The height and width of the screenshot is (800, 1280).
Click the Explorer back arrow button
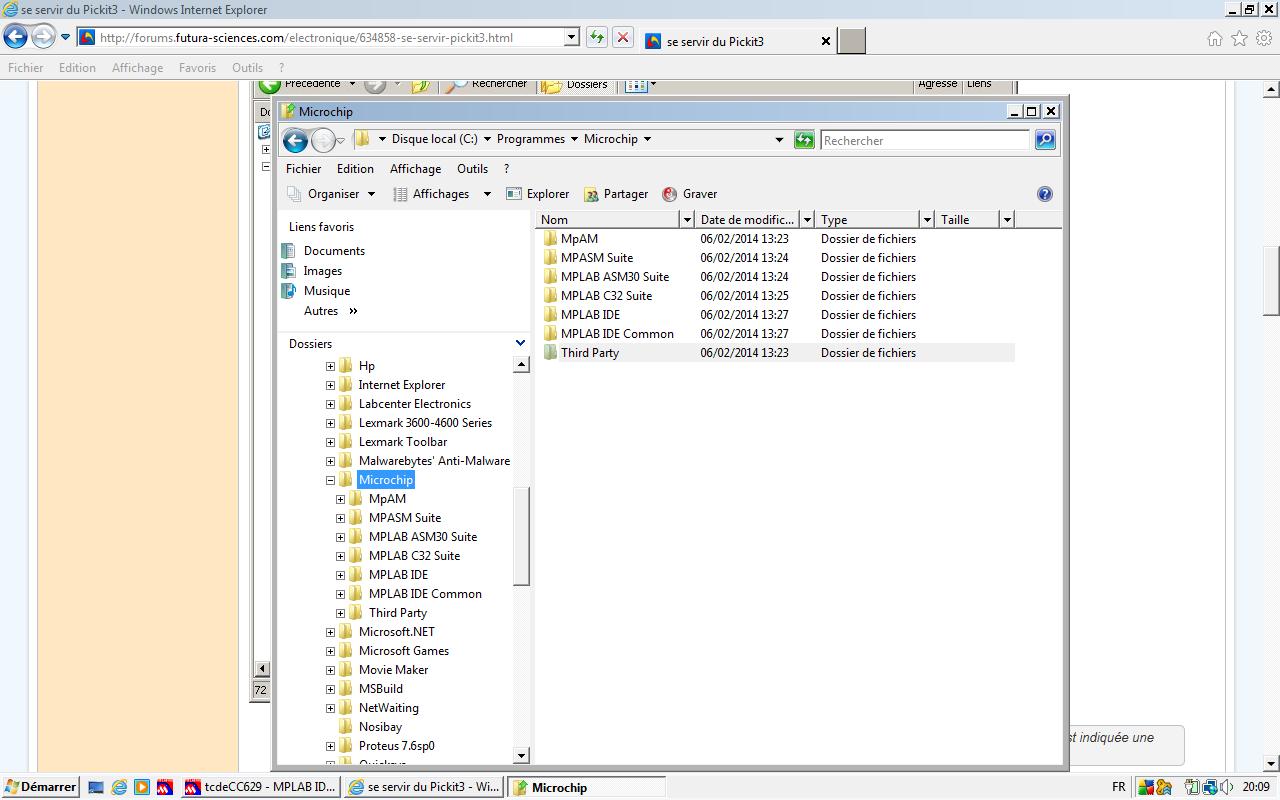[x=295, y=140]
